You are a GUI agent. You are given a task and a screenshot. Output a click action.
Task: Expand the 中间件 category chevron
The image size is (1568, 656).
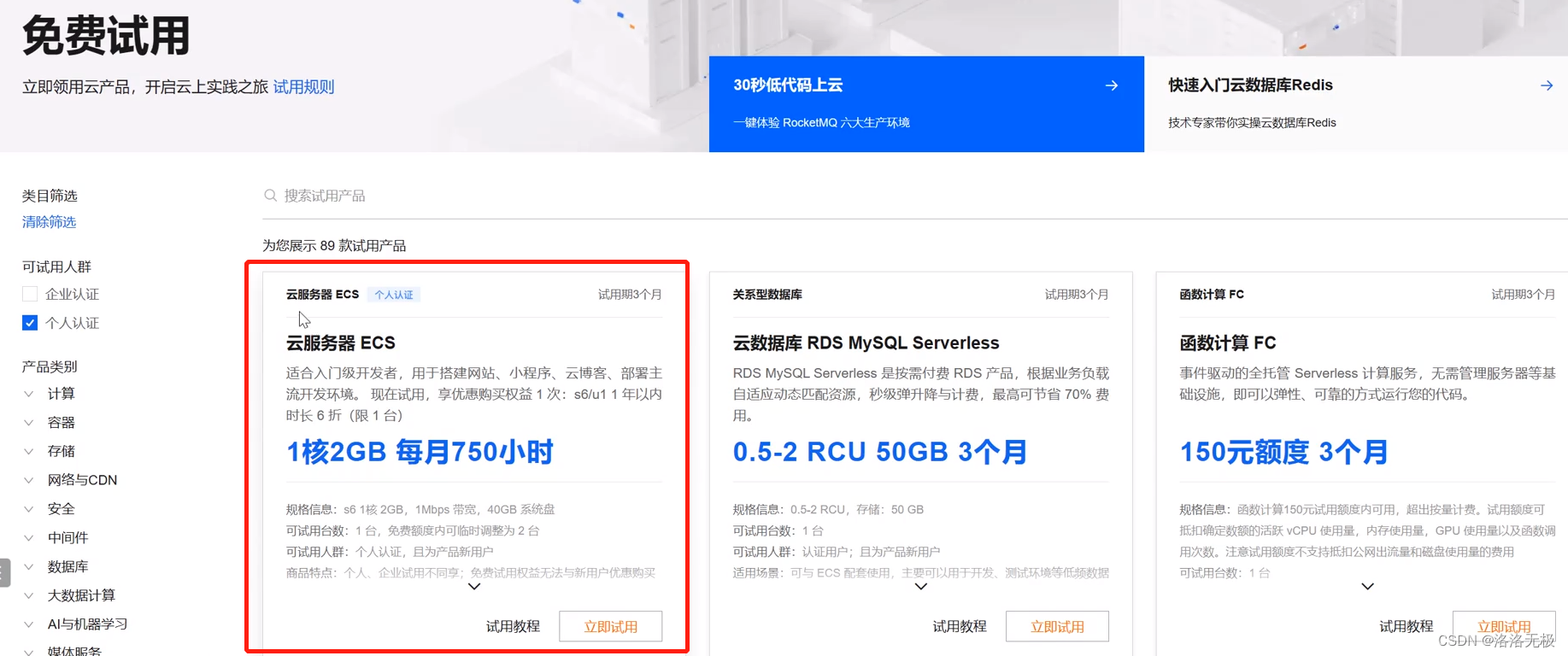pos(29,538)
